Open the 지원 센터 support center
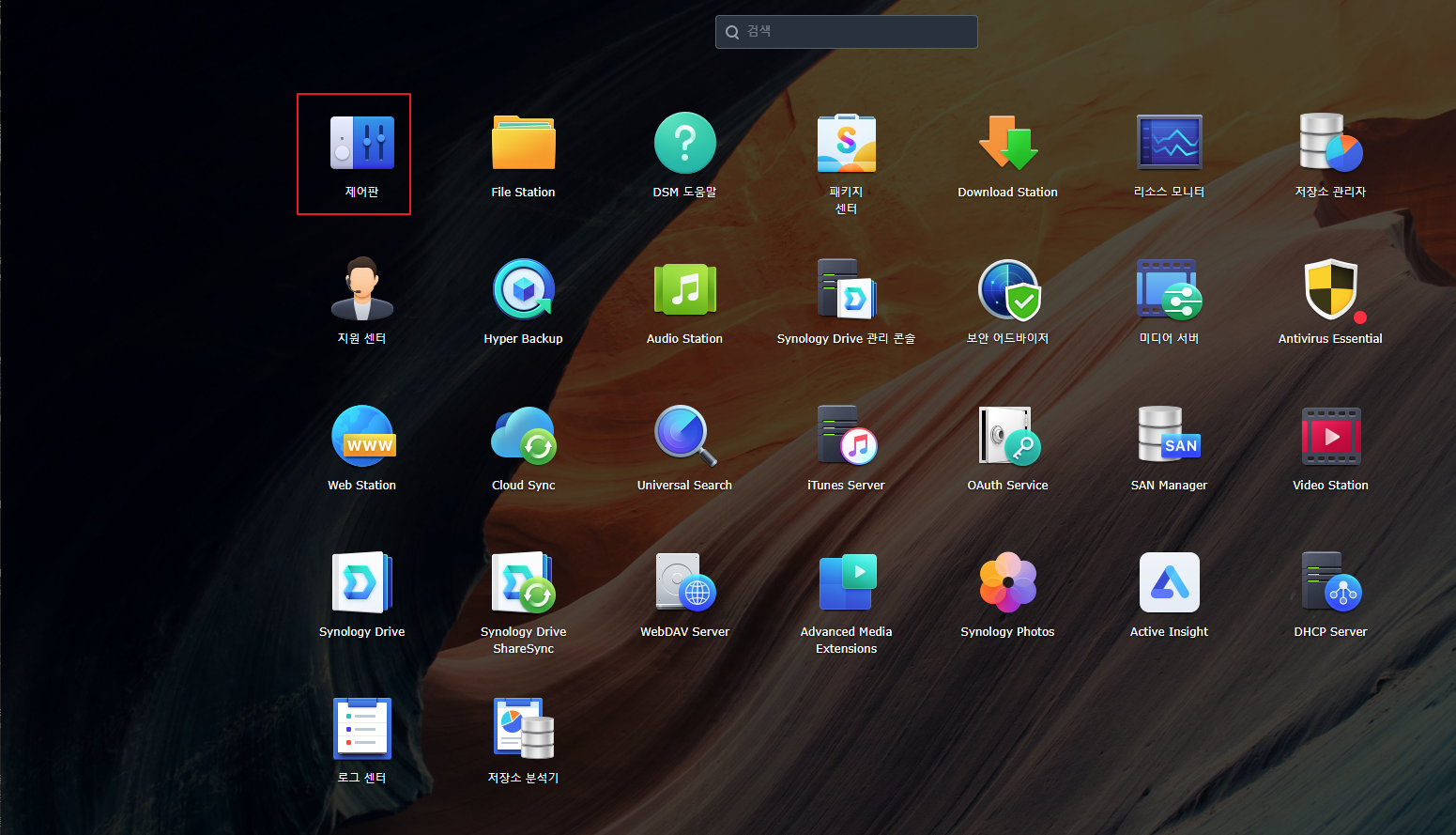1456x835 pixels. click(362, 289)
